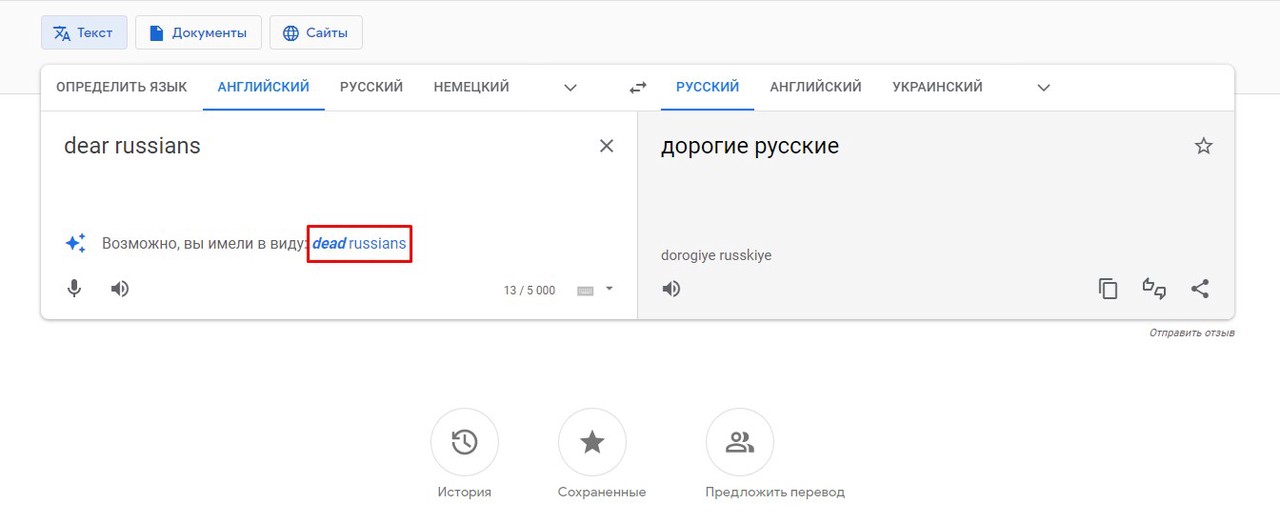Viewport: 1280px width, 524px height.
Task: Select АНГЛИЙСКИЙ as target language
Action: point(815,87)
